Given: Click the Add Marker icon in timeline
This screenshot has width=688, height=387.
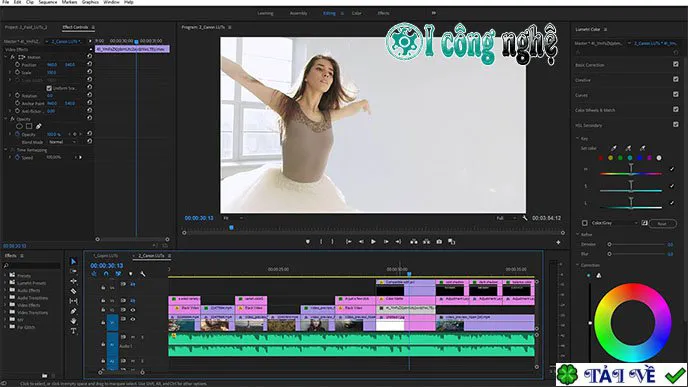Looking at the screenshot, I should [x=130, y=274].
